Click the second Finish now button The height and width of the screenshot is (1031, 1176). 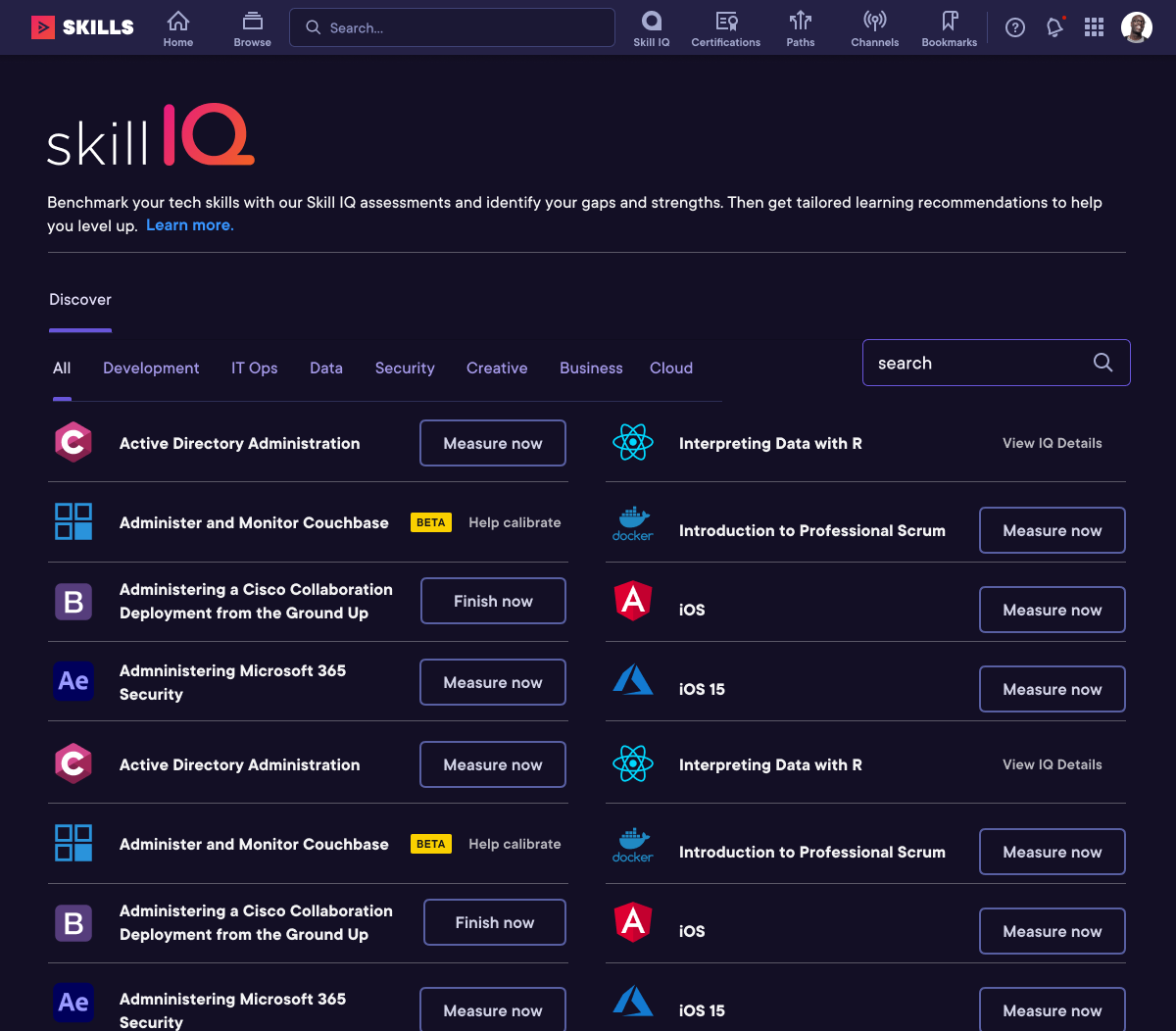coord(495,922)
